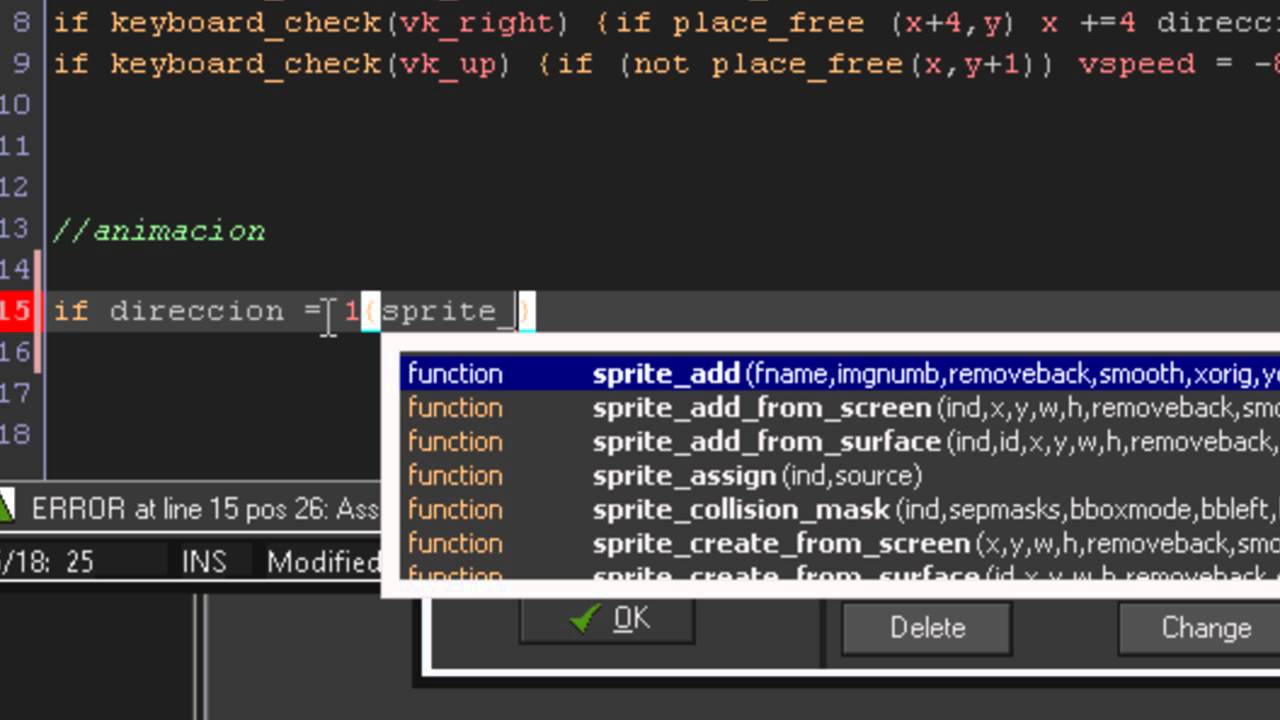Select sprite_create_from_screen suggestion
This screenshot has width=1280, height=720.
point(840,544)
